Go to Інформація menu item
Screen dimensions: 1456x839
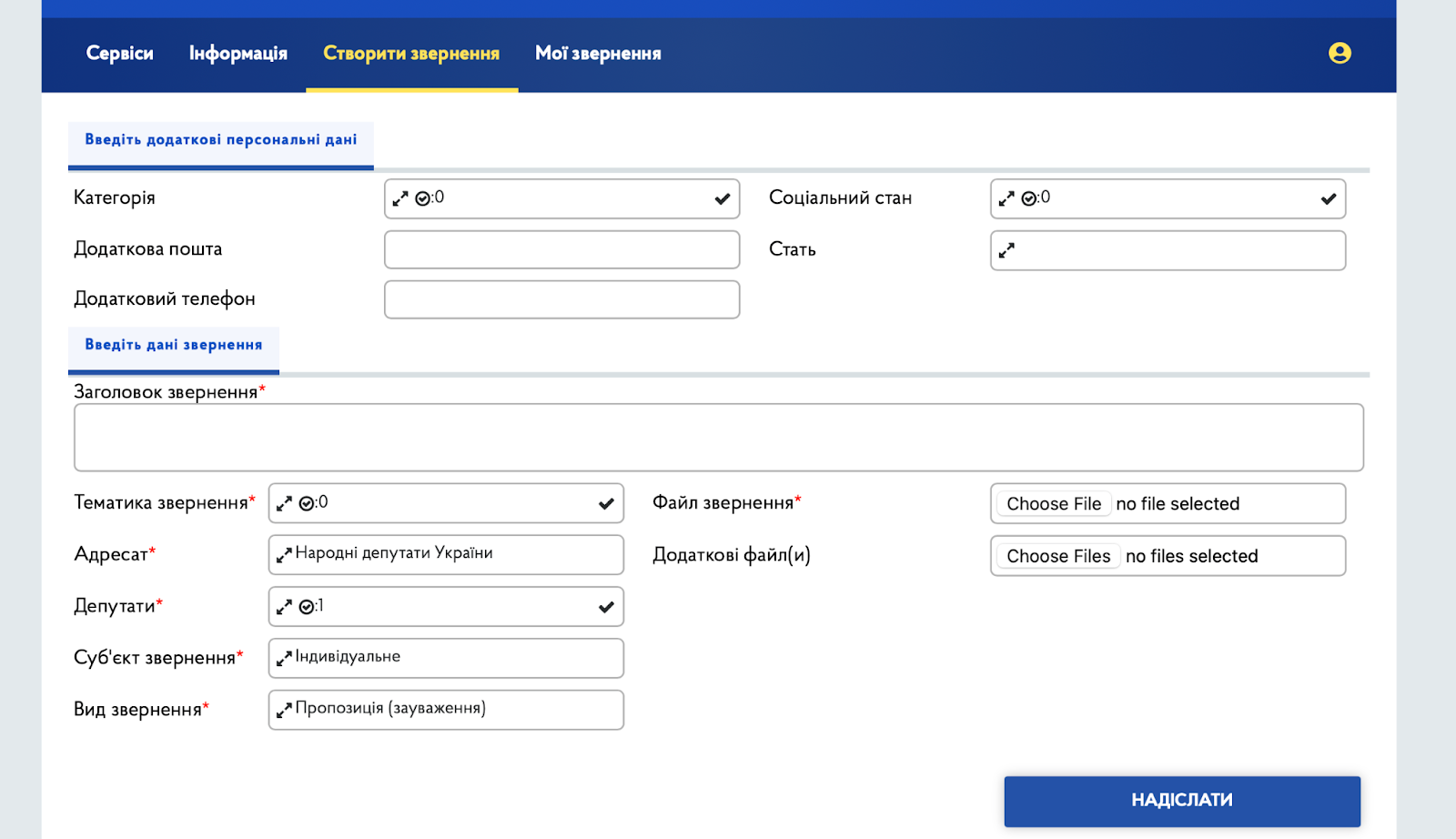point(238,54)
